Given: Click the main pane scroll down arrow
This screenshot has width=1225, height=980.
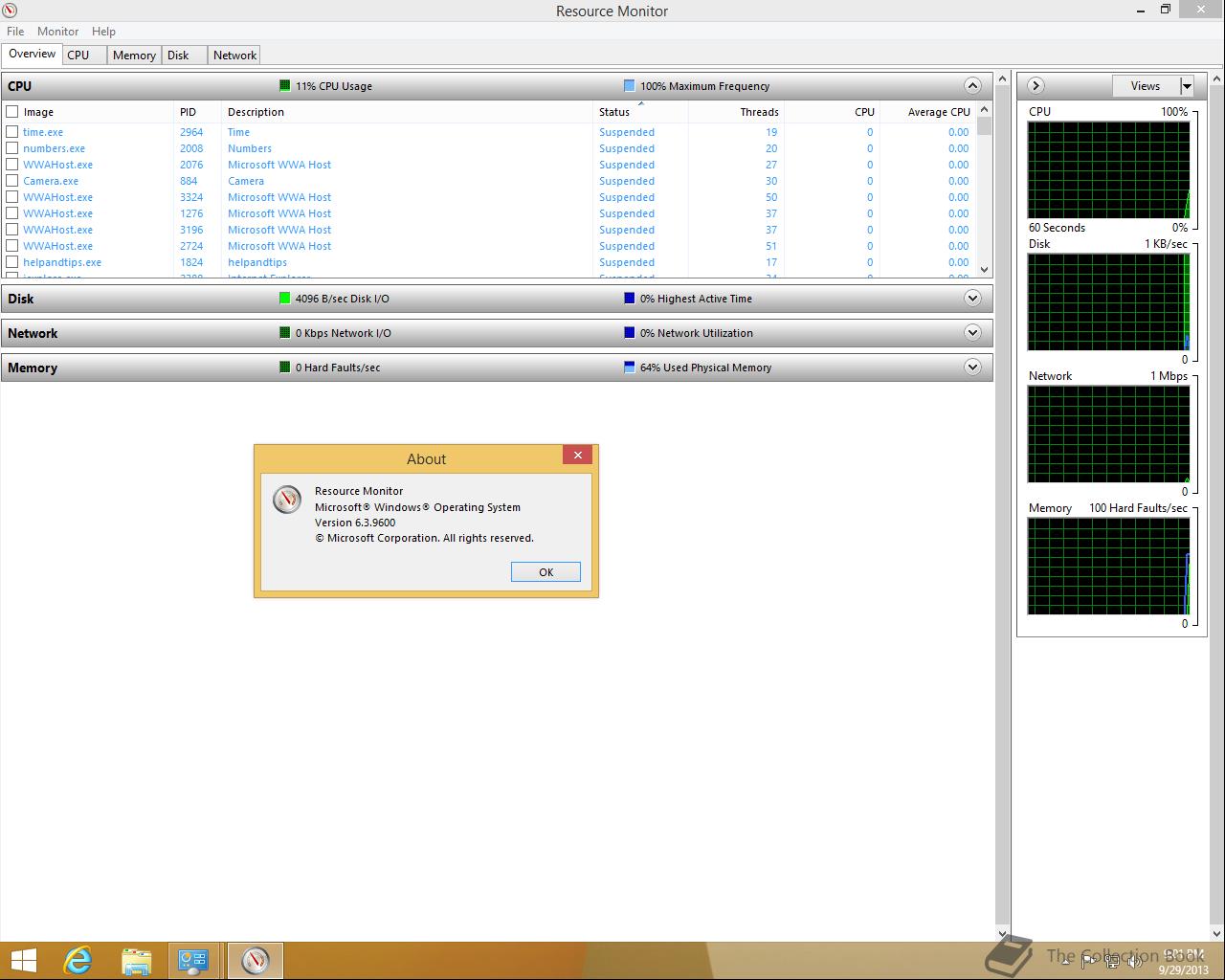Looking at the screenshot, I should point(1002,933).
